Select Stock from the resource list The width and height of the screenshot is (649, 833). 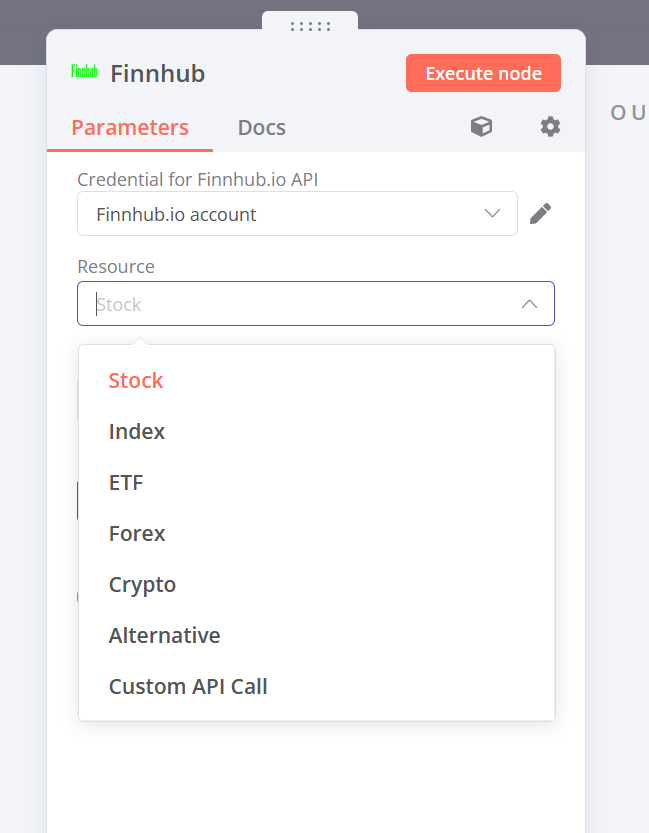(136, 381)
